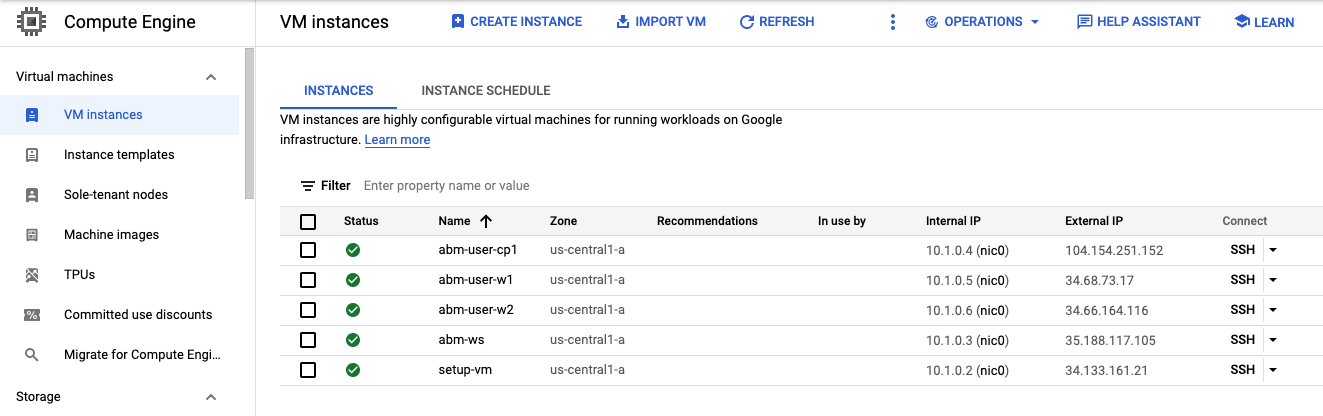The width and height of the screenshot is (1323, 416).
Task: Select the checkbox for abm-user-w2
Action: pyautogui.click(x=308, y=310)
